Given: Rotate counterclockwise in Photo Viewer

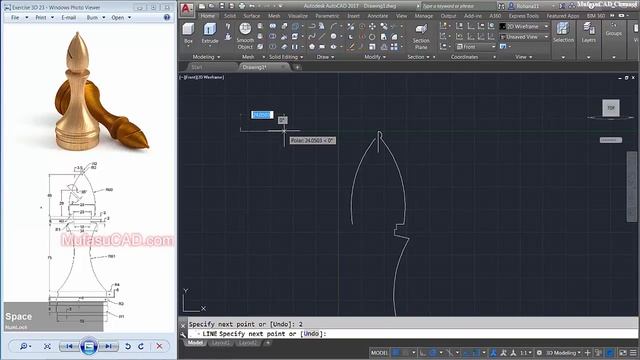Looking at the screenshot, I should [128, 346].
